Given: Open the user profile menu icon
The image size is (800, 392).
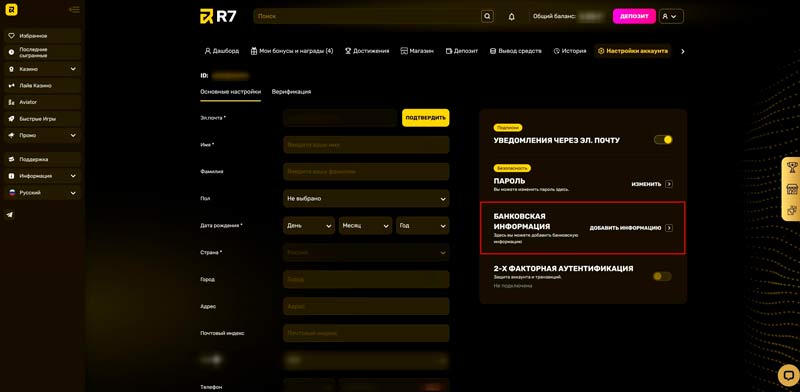Looking at the screenshot, I should click(x=671, y=16).
